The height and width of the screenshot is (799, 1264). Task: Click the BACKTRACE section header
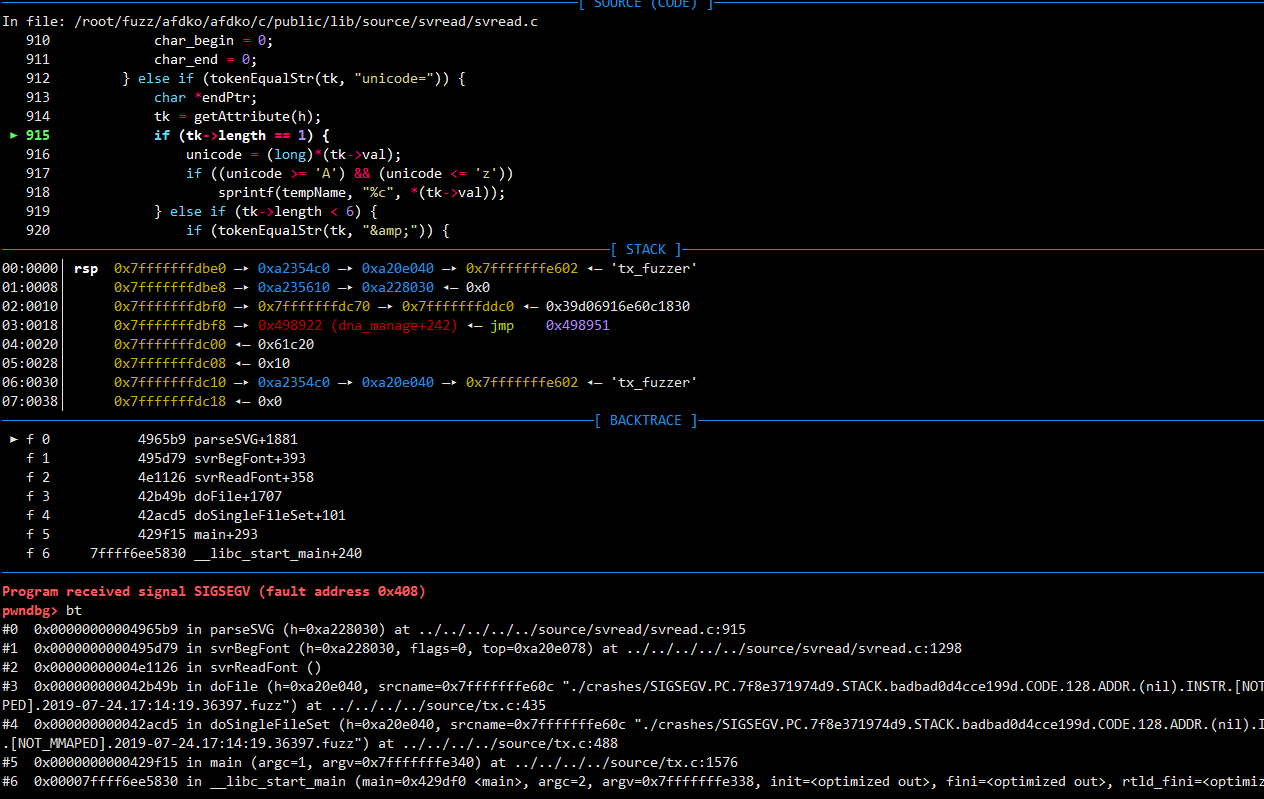pos(646,420)
